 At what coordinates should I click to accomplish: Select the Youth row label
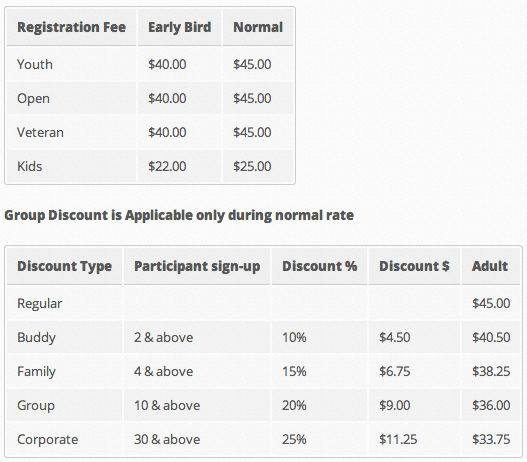tap(35, 64)
